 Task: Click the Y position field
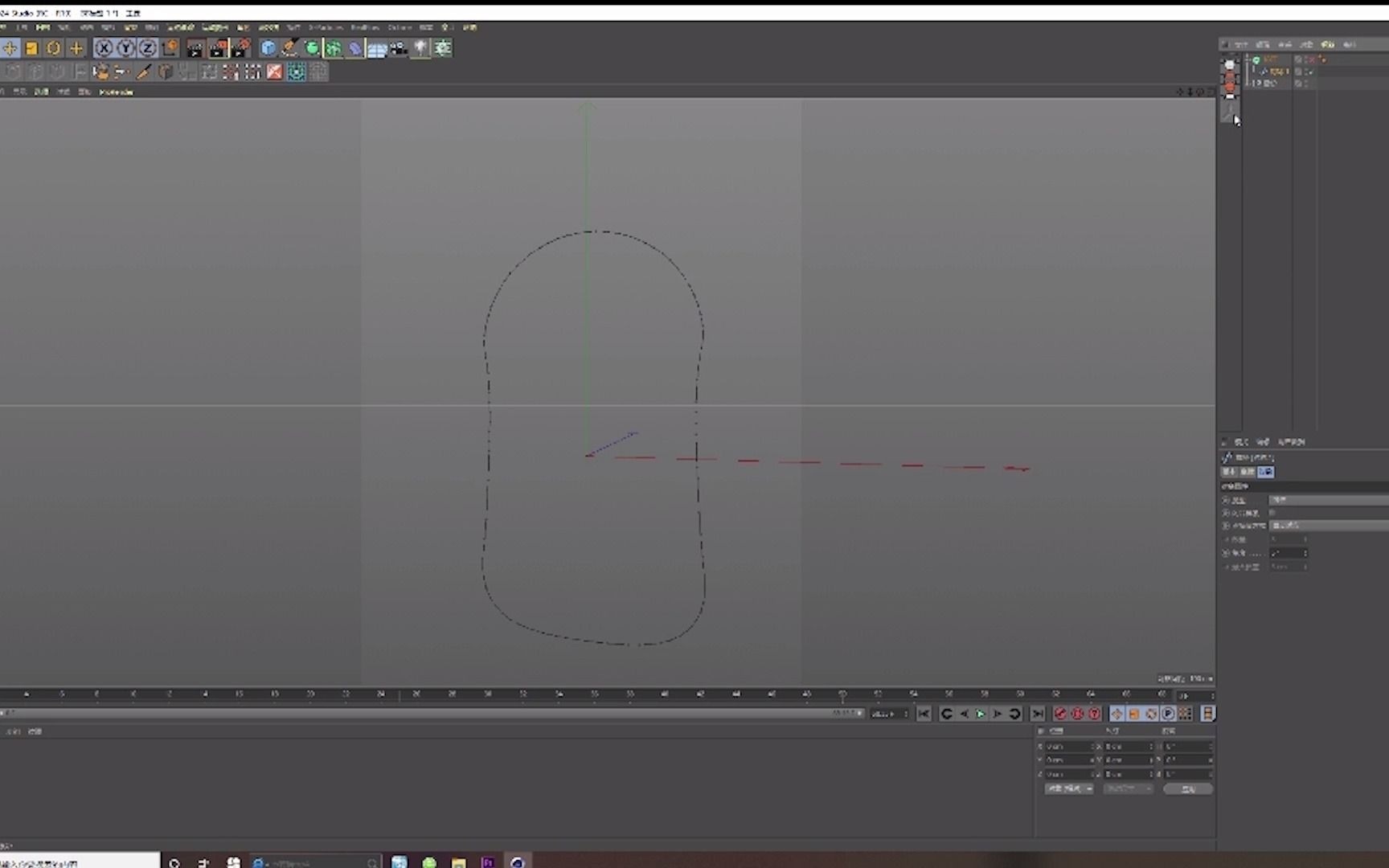(1069, 760)
